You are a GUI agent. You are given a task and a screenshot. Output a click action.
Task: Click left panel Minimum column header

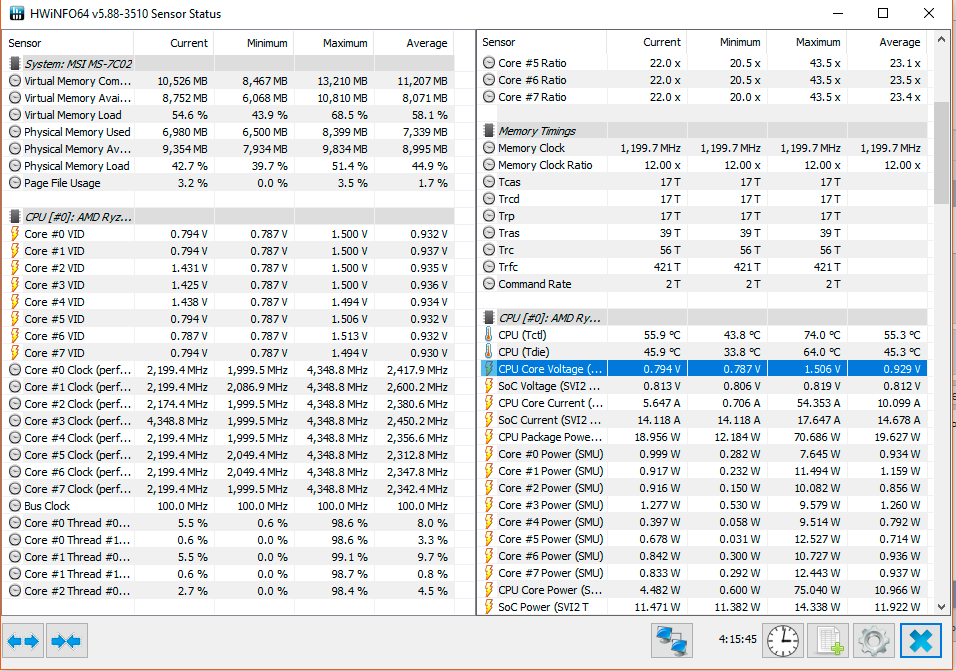[254, 43]
